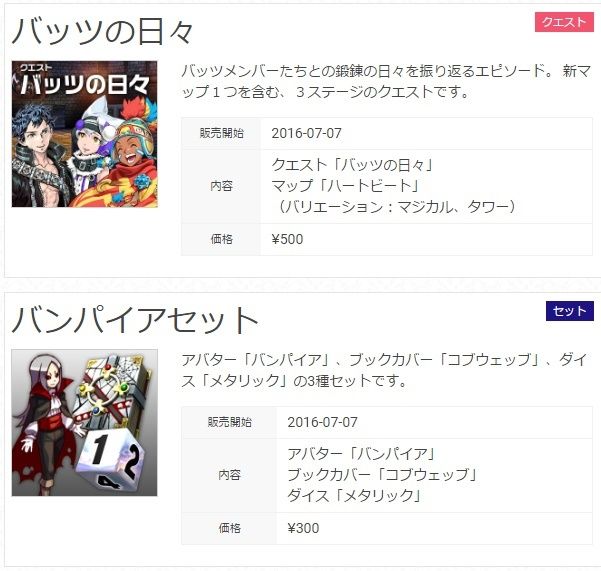Click the 2016-07-07 date in バンパイアセット table

322,422
